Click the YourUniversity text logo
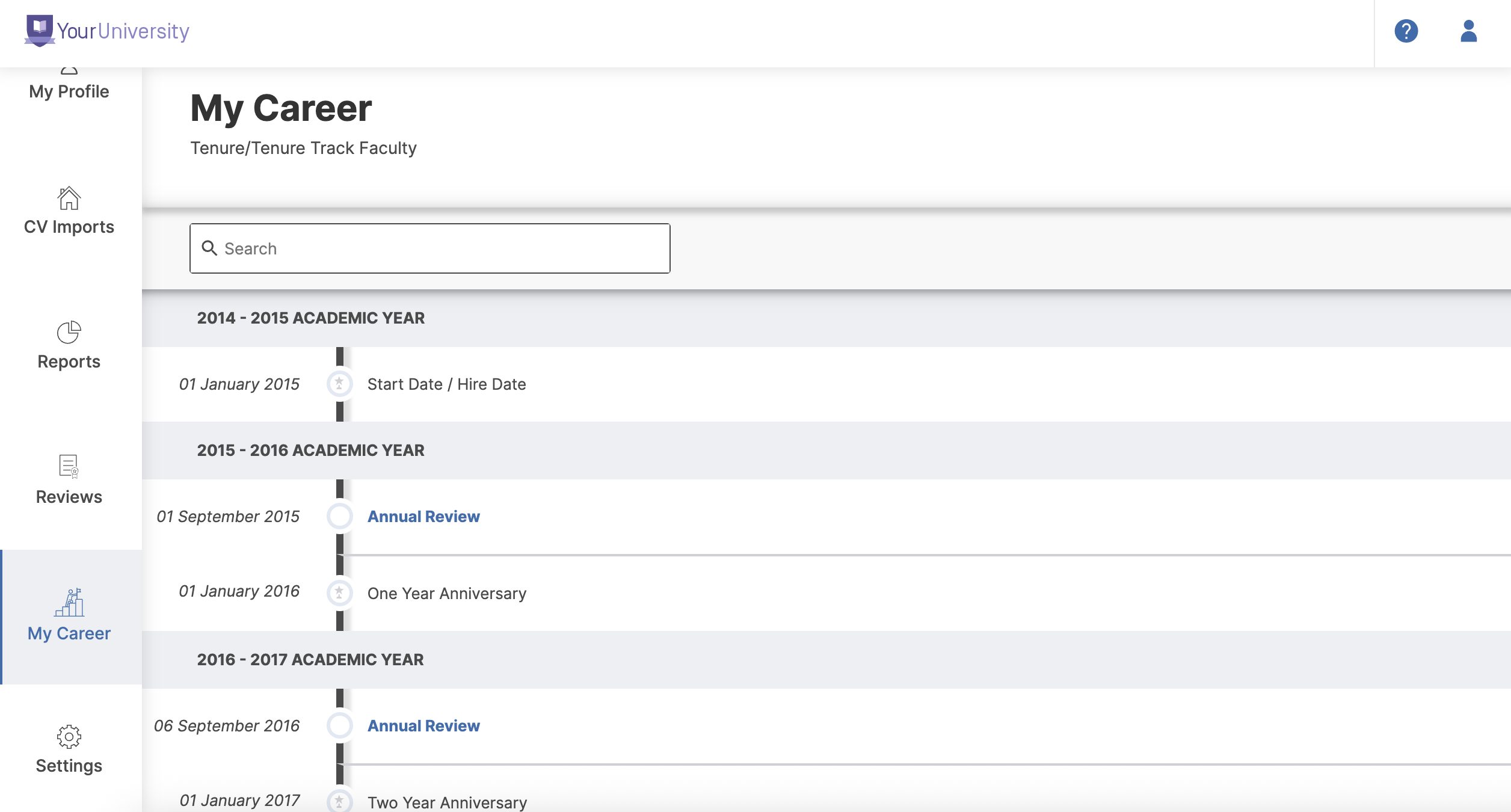1511x812 pixels. point(123,31)
